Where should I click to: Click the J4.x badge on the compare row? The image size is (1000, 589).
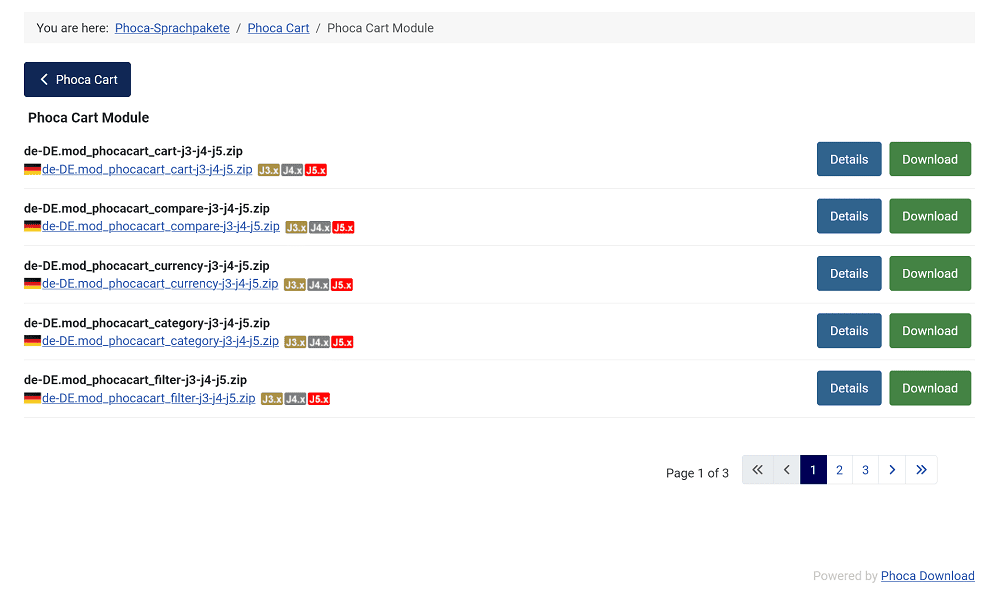[x=320, y=228]
